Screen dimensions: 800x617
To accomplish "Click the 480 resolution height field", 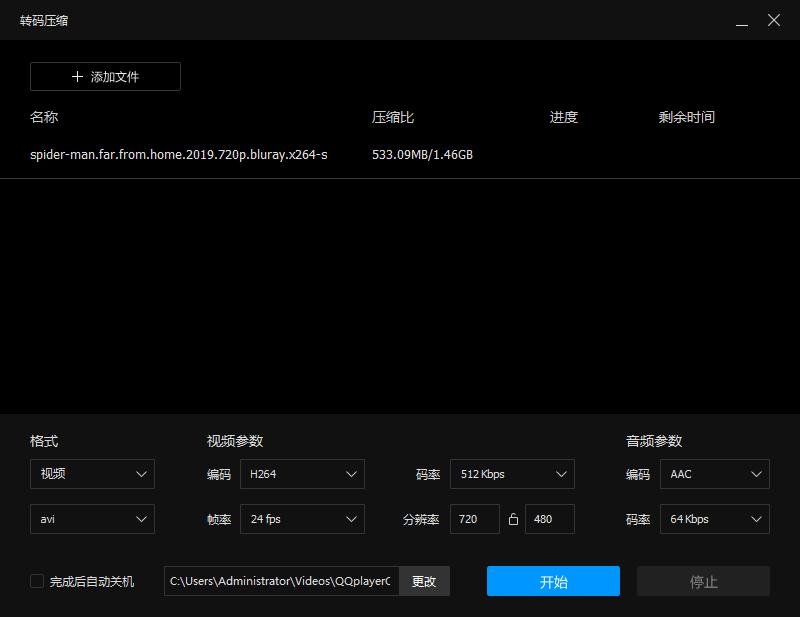I will click(x=549, y=519).
